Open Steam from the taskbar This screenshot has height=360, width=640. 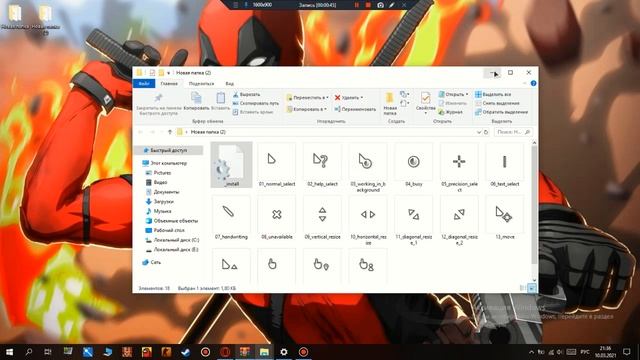point(186,352)
